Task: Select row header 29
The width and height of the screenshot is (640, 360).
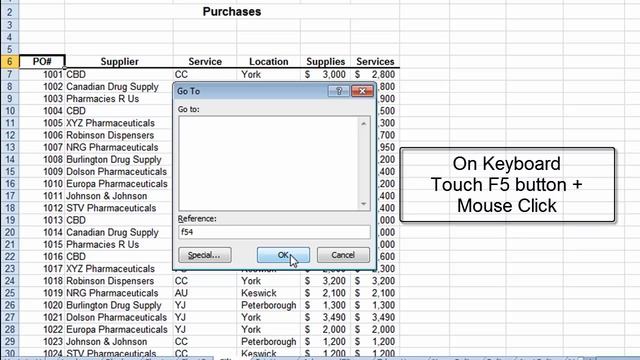Action: 9,342
